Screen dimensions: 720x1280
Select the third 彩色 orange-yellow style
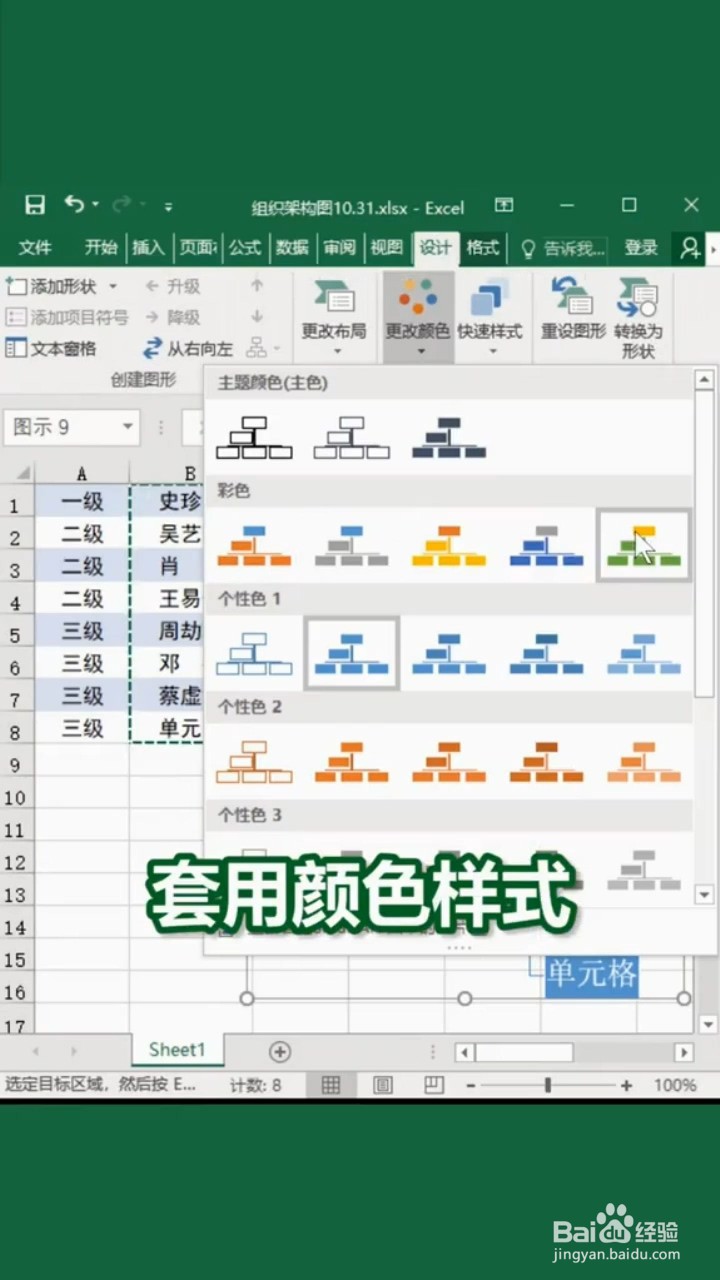tap(449, 546)
